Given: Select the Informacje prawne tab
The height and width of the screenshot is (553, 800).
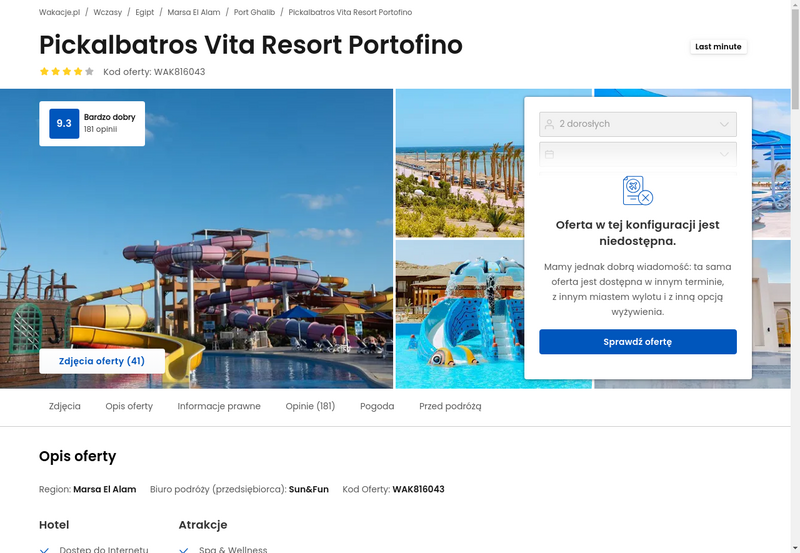Looking at the screenshot, I should click(x=219, y=406).
